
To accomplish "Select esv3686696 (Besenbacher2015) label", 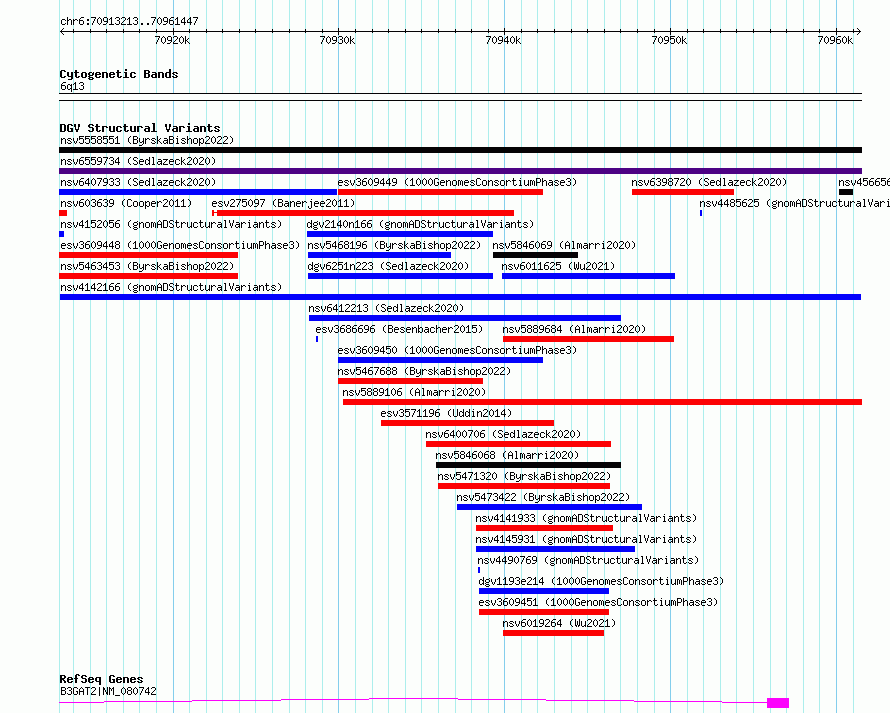I will pyautogui.click(x=399, y=329).
